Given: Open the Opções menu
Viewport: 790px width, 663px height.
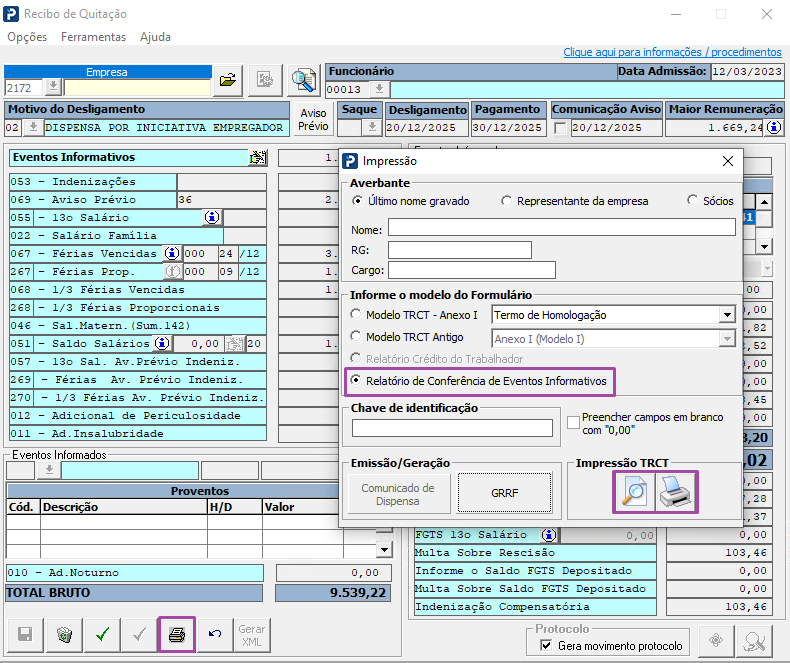Looking at the screenshot, I should coord(27,37).
